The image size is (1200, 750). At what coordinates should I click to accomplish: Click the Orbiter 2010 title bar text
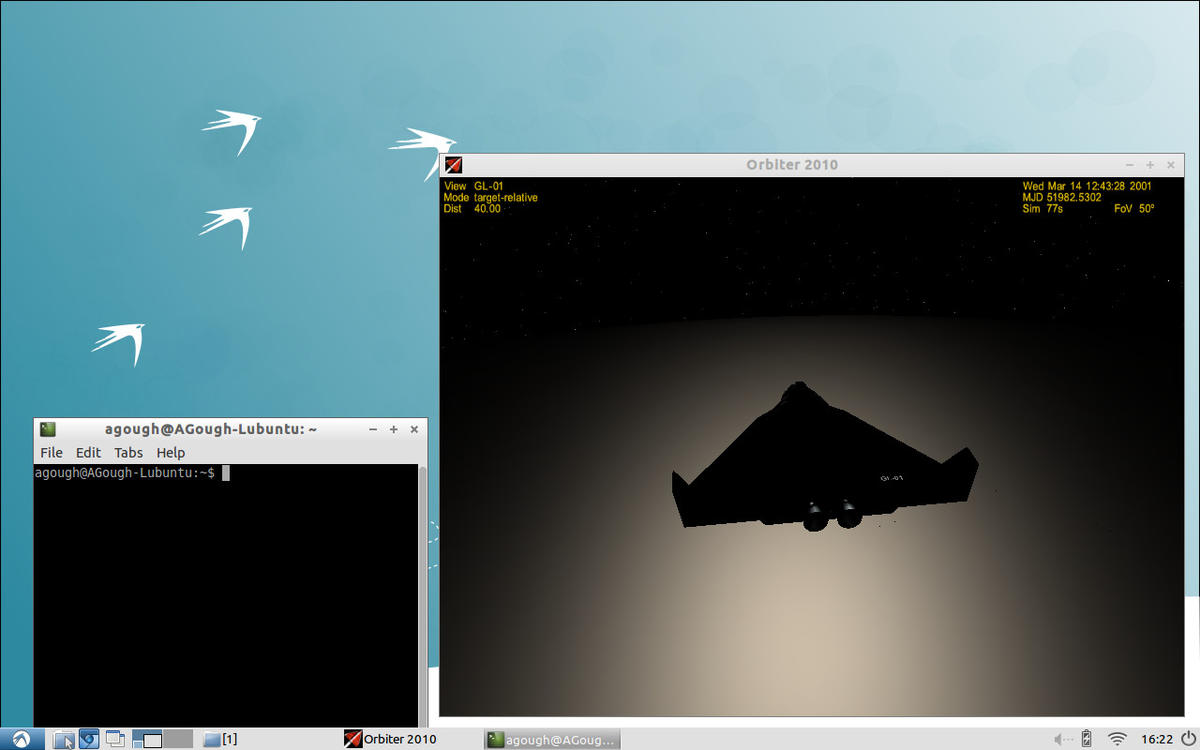tap(792, 165)
